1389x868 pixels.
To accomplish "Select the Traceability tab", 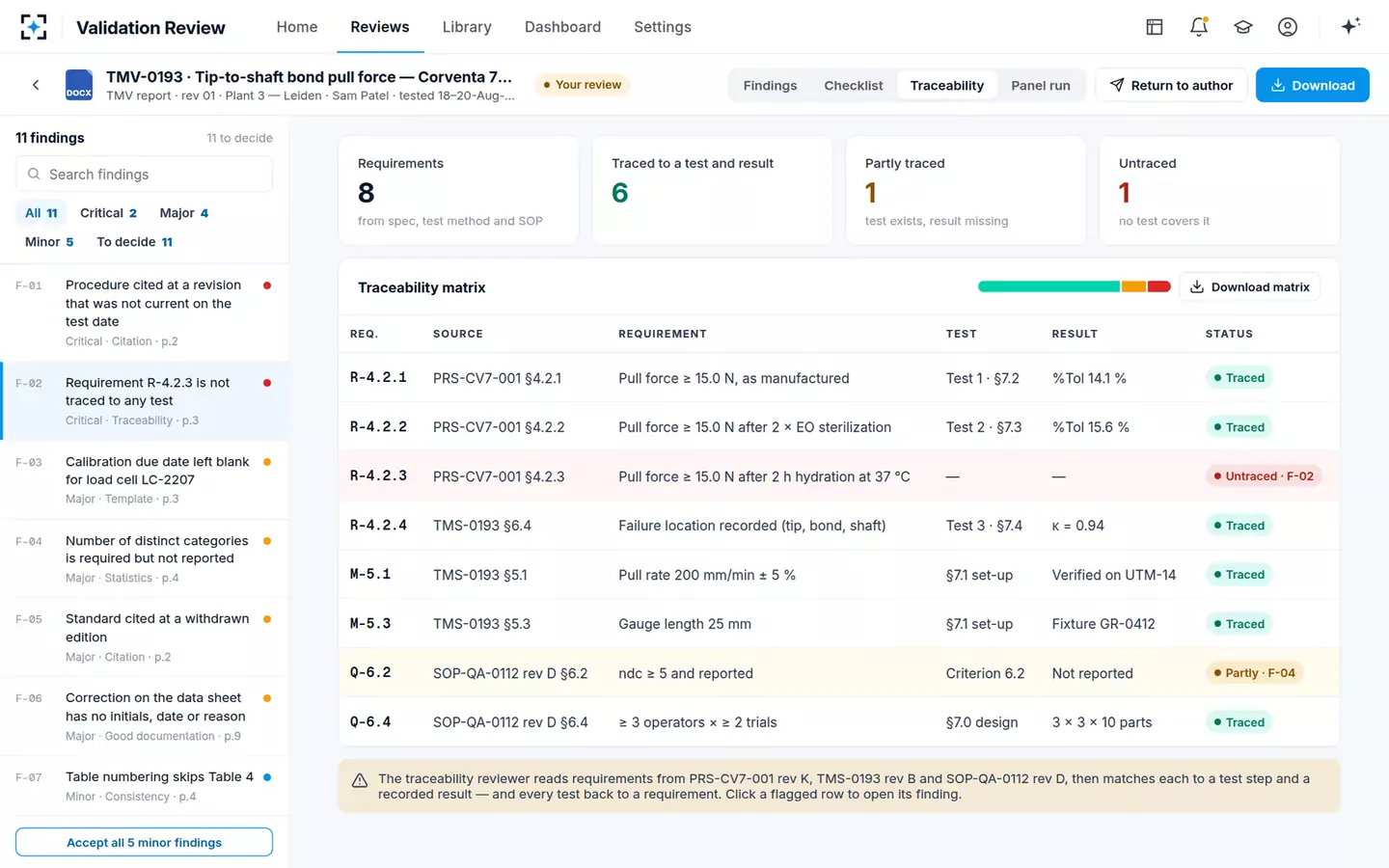I will (947, 86).
